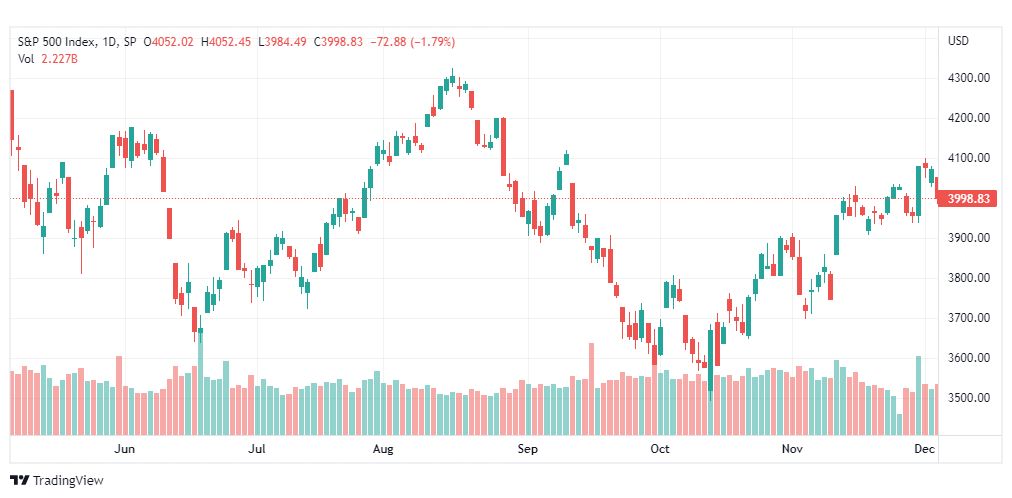The image size is (1012, 498).
Task: Click the closing price C3998.83 value
Action: (339, 42)
